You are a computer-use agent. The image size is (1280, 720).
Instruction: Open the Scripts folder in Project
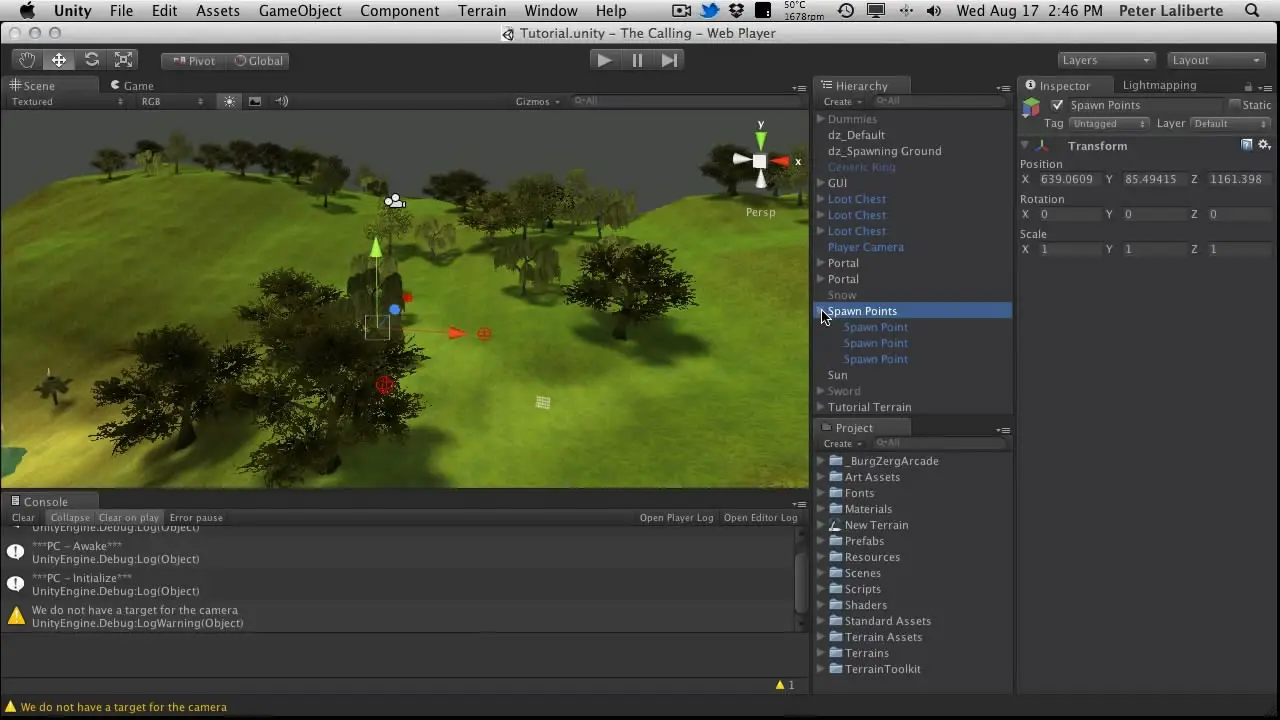click(862, 589)
